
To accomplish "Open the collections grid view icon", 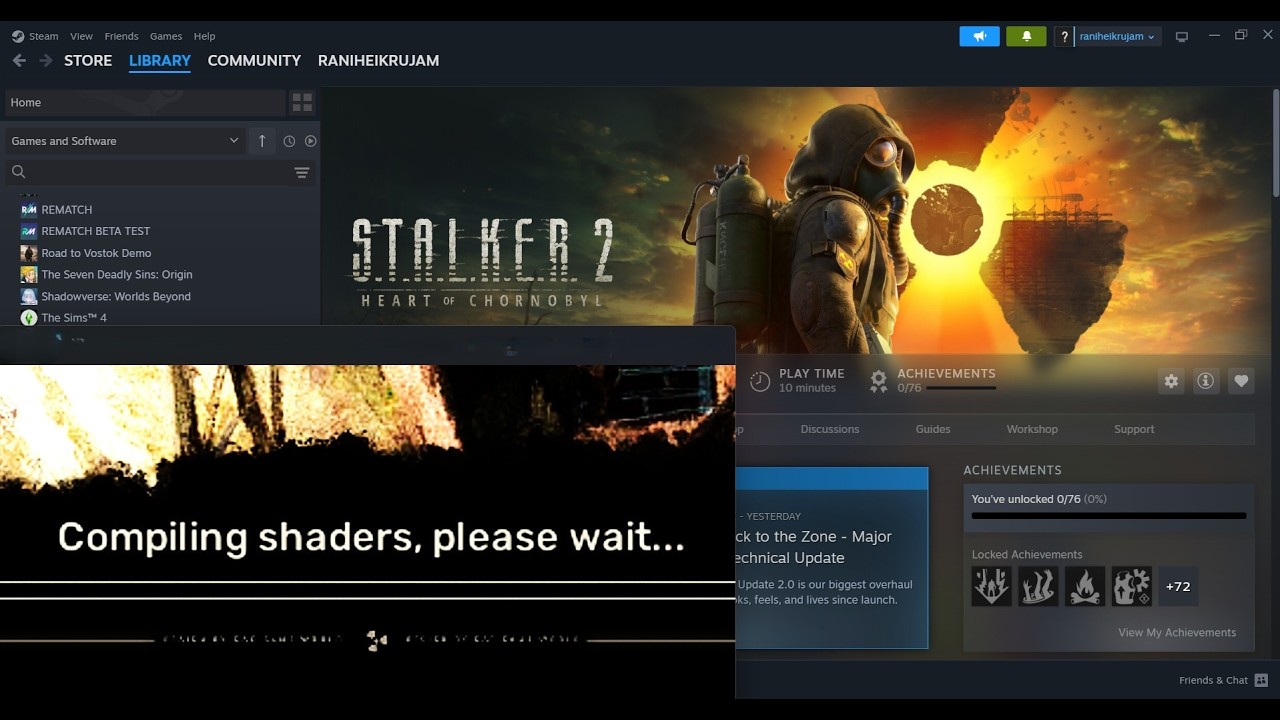I will pyautogui.click(x=302, y=102).
